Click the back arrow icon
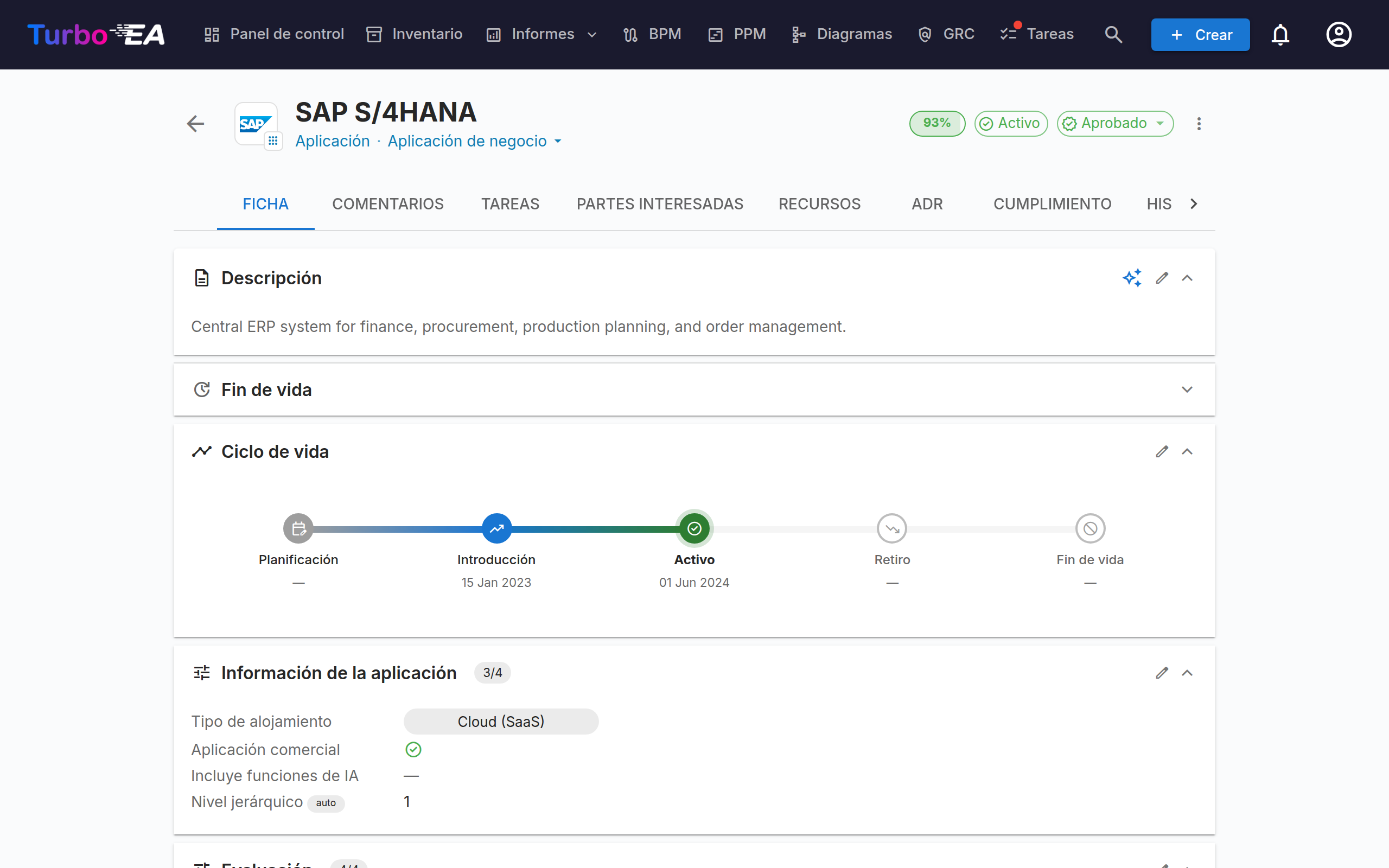 click(x=196, y=124)
